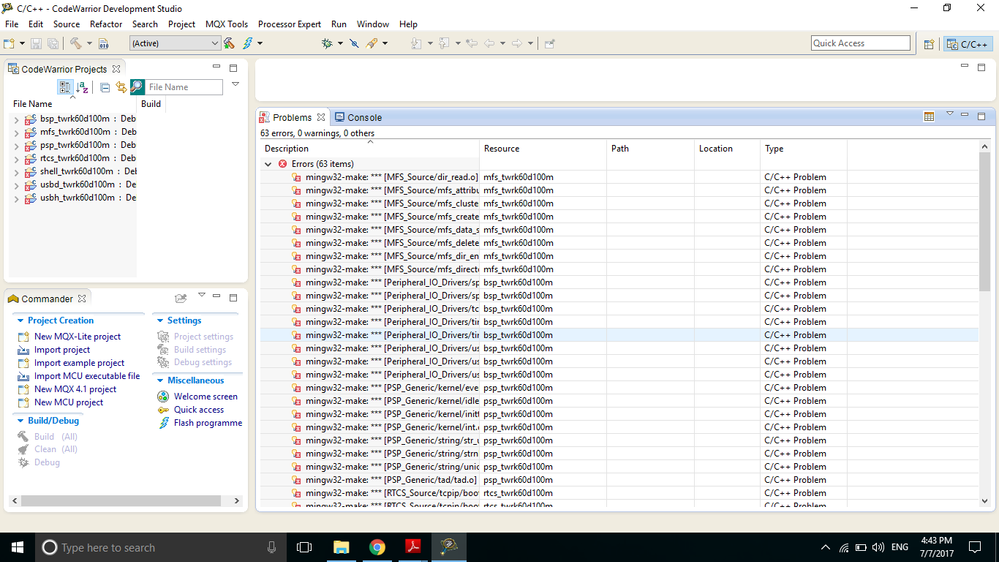Click Import project link
Image resolution: width=999 pixels, height=562 pixels.
[x=62, y=350]
